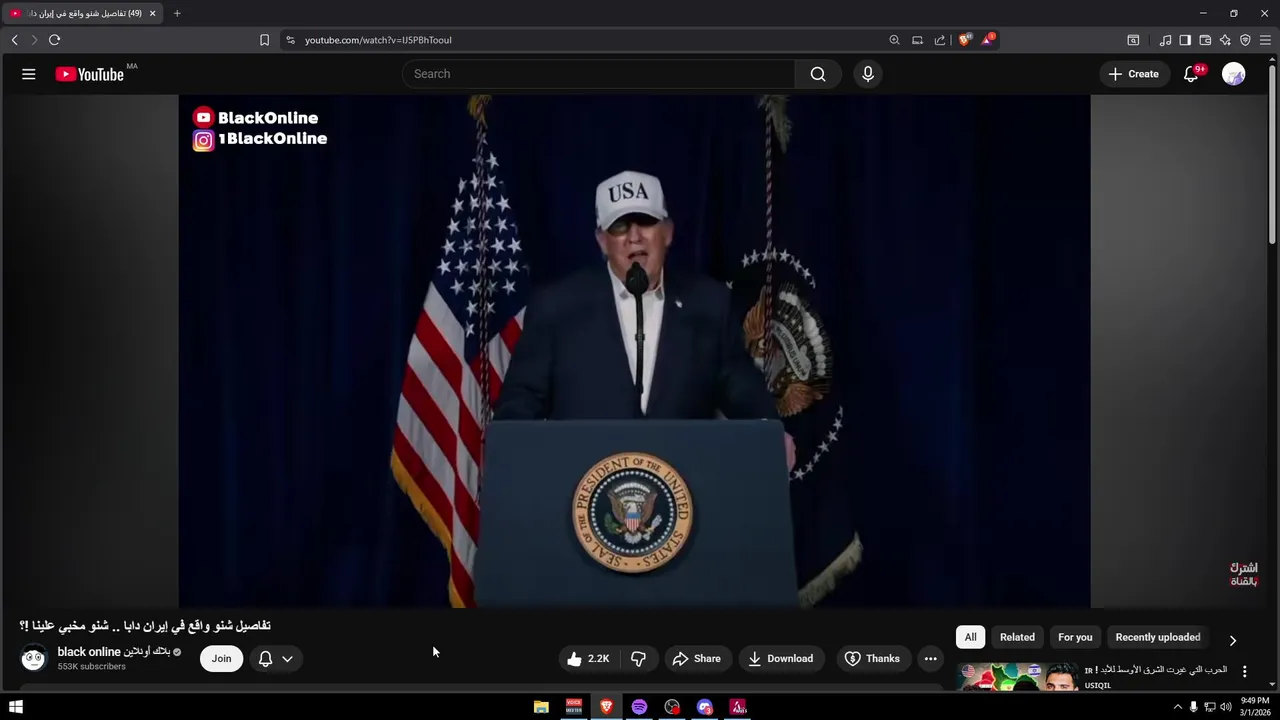Viewport: 1280px width, 720px height.
Task: Go back in browser history
Action: click(x=14, y=40)
